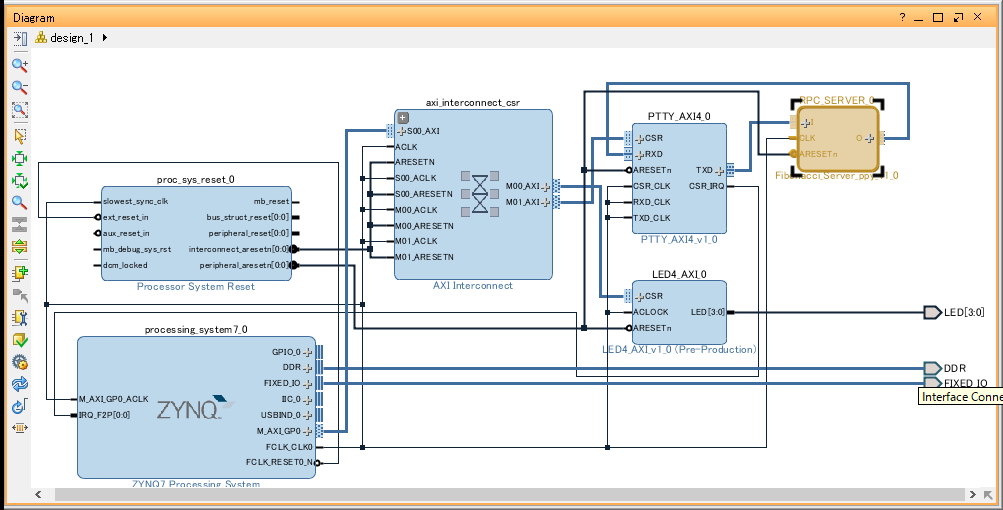Expand the GPIO_0 interface on processing_system7_0

click(x=308, y=352)
